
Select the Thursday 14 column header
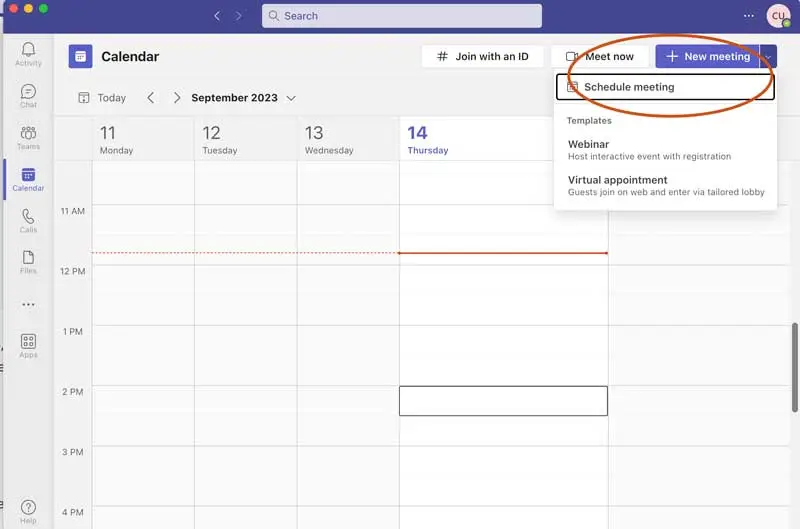click(x=476, y=139)
